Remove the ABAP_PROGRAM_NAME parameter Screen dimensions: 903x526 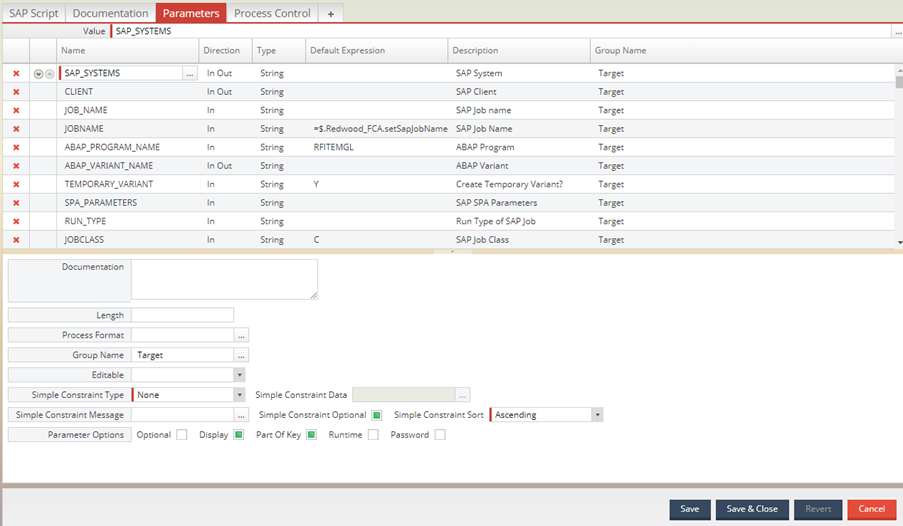[16, 147]
